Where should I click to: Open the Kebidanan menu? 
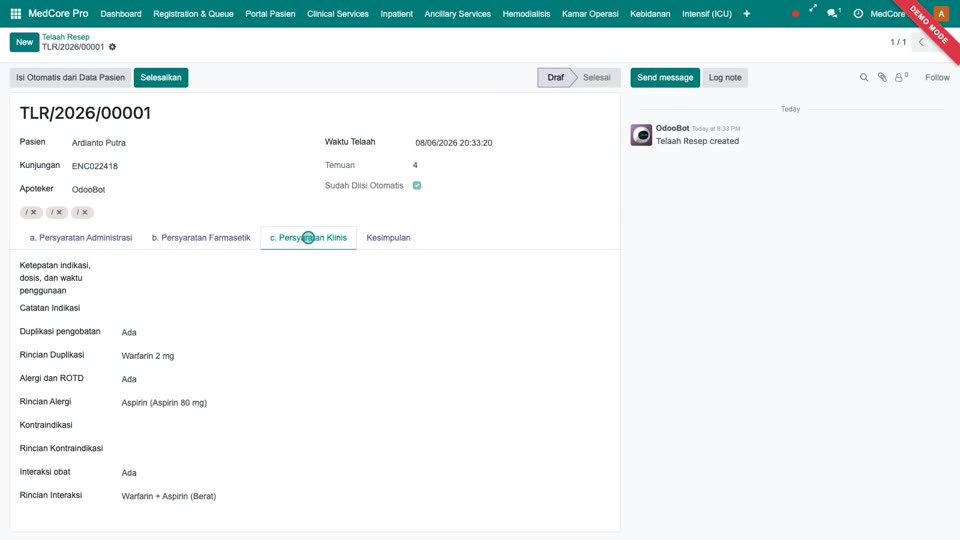coord(650,13)
